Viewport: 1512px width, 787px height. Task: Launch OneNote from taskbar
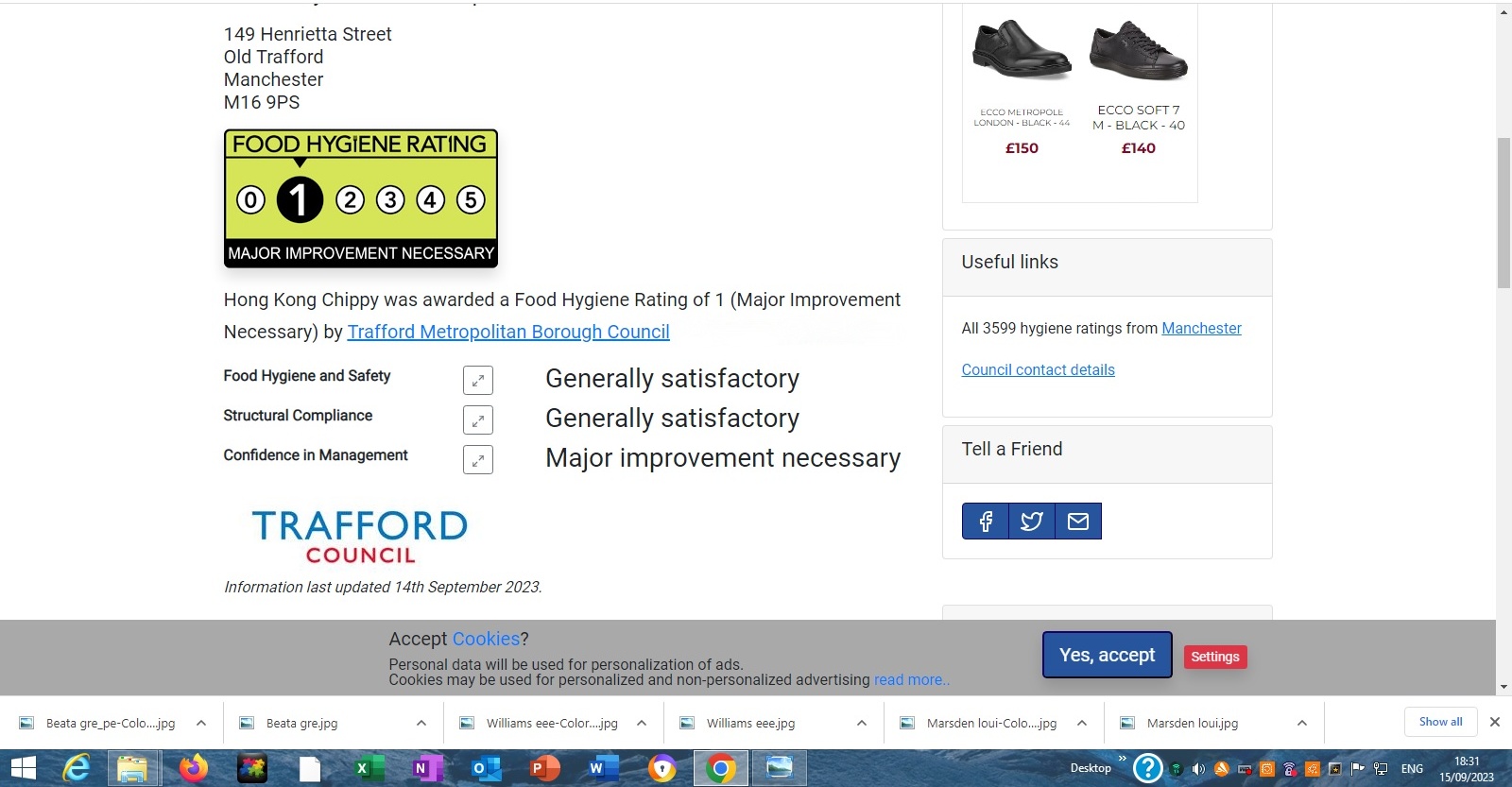pos(428,768)
